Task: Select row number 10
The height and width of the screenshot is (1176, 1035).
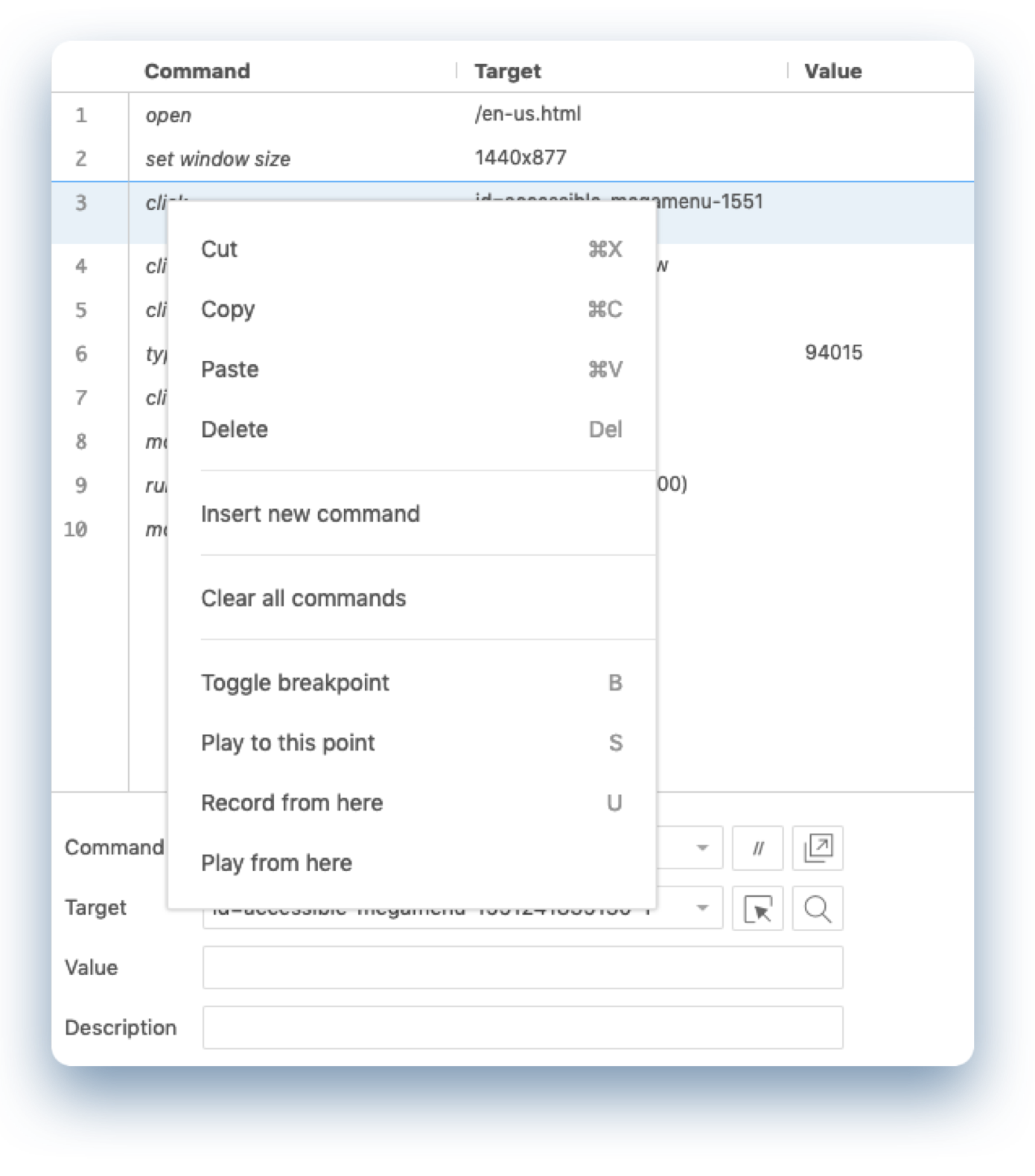Action: (75, 529)
